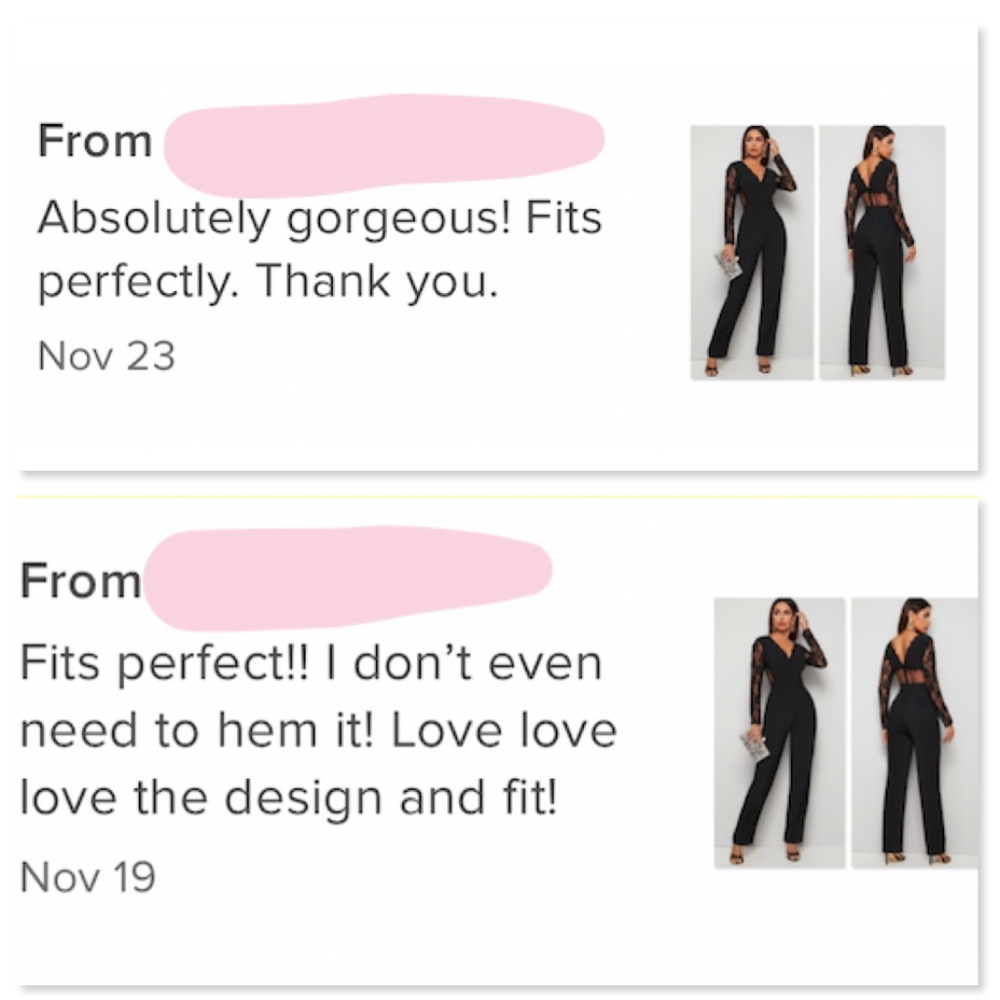1000x1000 pixels.
Task: Select the "Absolutely gorgeous! Fits" text line
Action: (319, 217)
